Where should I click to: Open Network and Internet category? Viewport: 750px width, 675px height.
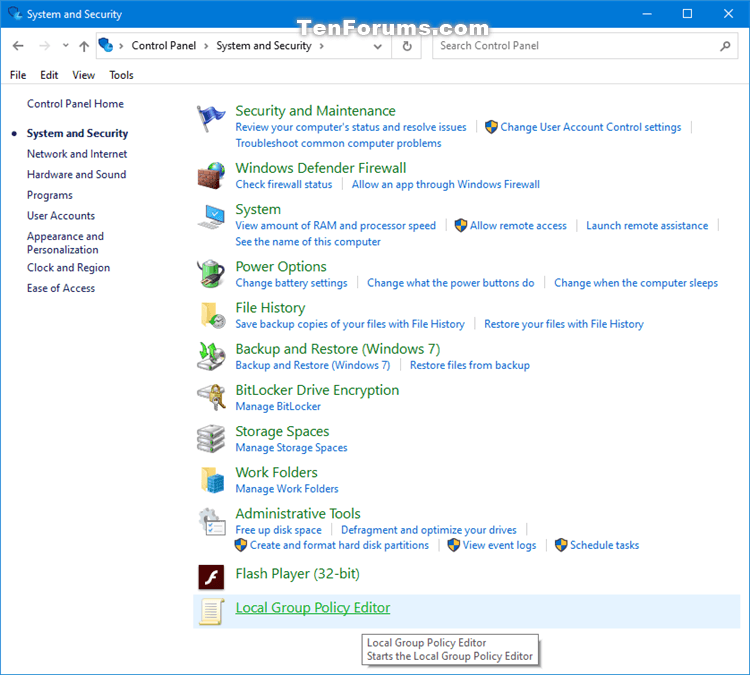coord(77,154)
